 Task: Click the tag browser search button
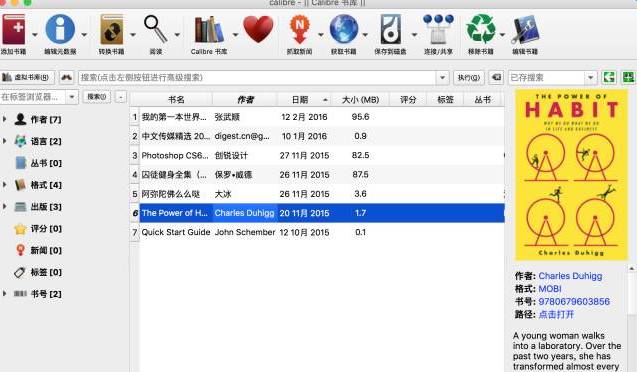click(97, 97)
